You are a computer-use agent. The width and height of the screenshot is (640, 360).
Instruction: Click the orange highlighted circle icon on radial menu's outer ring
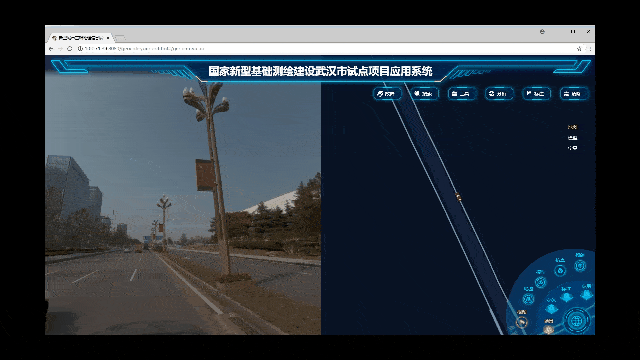(x=522, y=322)
